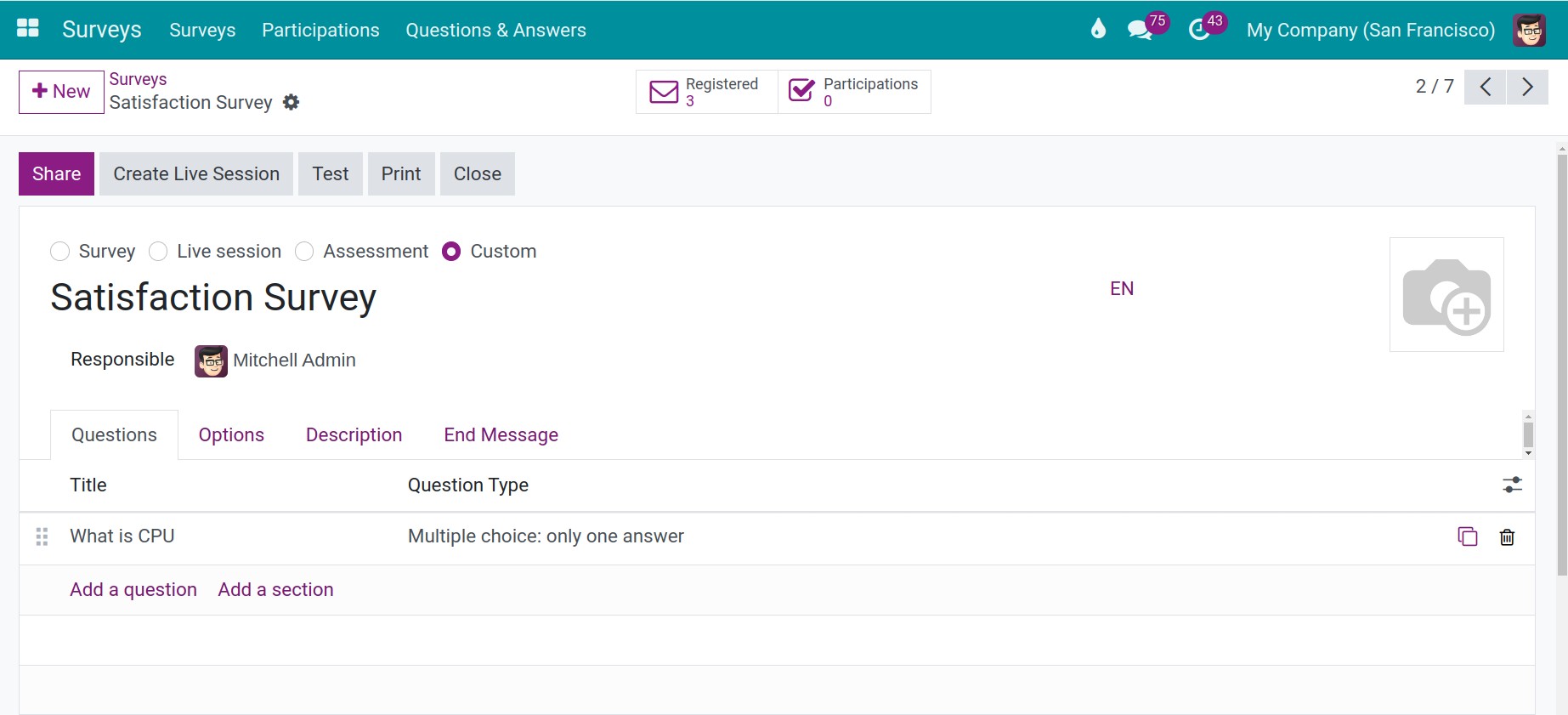
Task: Open column settings adjust icon
Action: (x=1512, y=485)
